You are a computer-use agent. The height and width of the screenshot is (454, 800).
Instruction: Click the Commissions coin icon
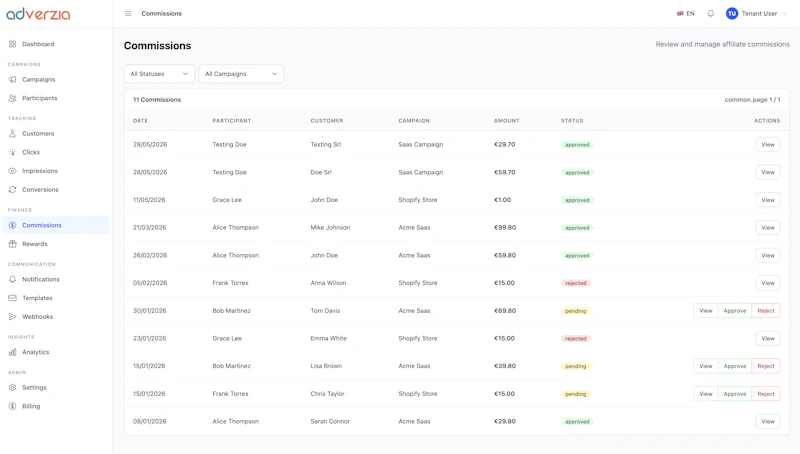(12, 225)
